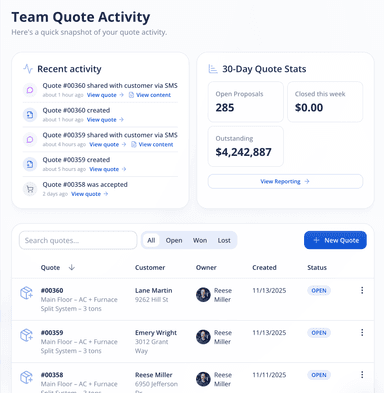Viewport: 384px width, 393px height.
Task: Select the Open filter tab
Action: coord(174,240)
